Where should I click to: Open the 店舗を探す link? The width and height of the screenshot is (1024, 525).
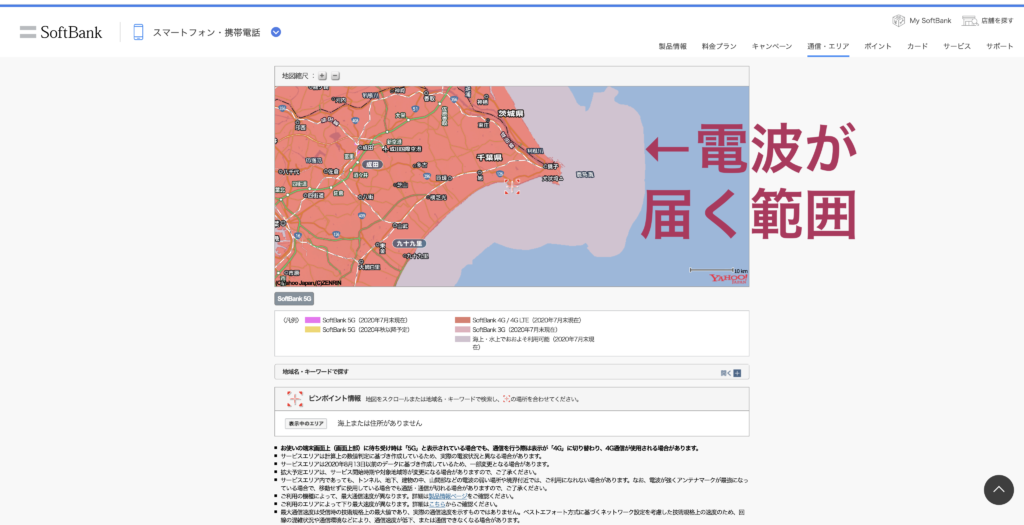(997, 21)
